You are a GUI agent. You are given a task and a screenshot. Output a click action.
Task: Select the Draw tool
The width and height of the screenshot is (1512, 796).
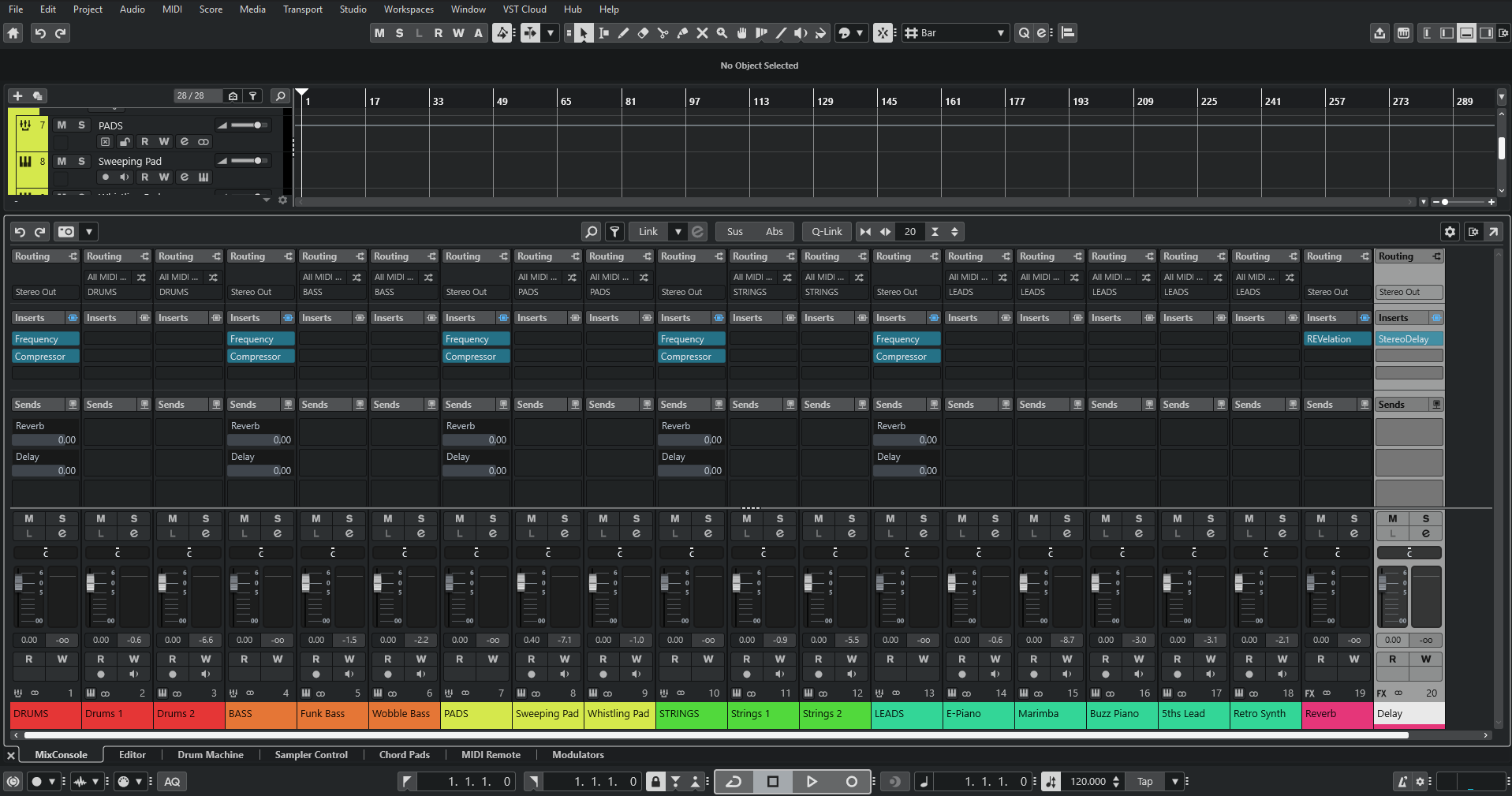click(623, 33)
